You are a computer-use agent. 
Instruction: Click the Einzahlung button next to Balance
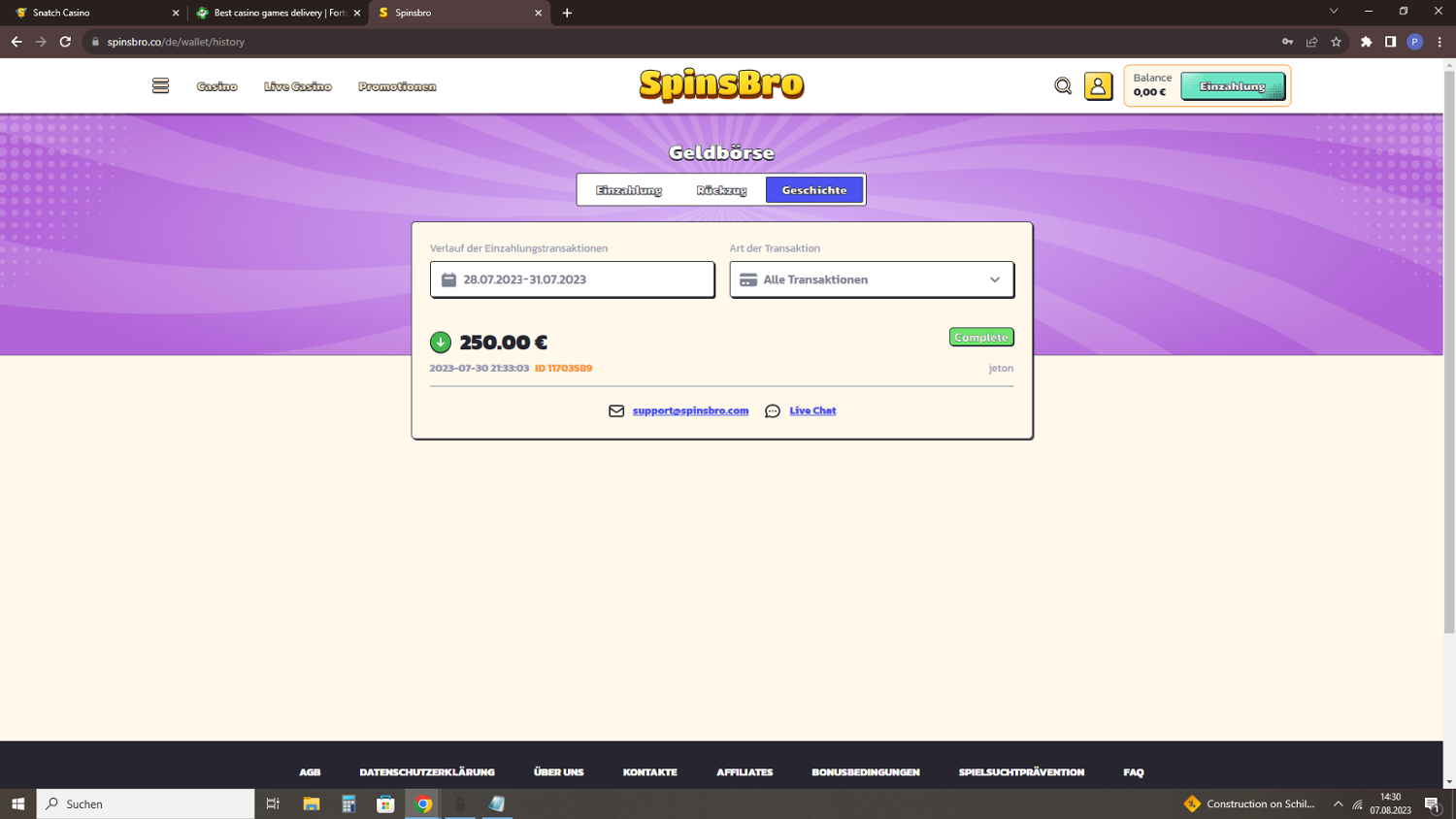(x=1232, y=85)
